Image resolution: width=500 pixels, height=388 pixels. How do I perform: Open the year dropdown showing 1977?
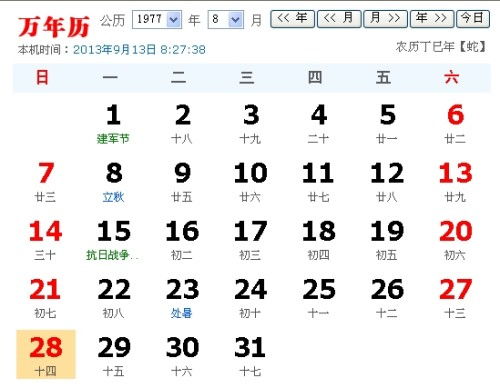pos(157,19)
